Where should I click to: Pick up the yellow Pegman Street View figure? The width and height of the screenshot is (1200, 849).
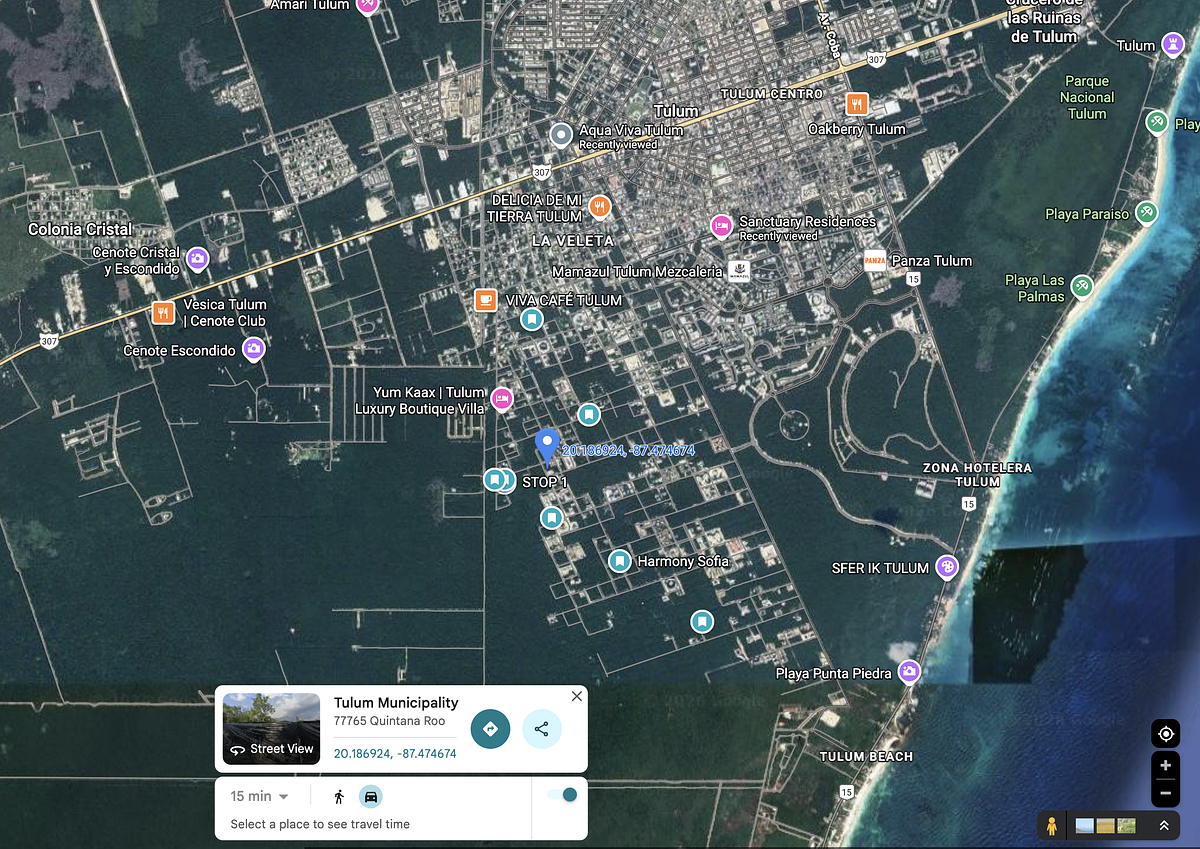[x=1051, y=826]
